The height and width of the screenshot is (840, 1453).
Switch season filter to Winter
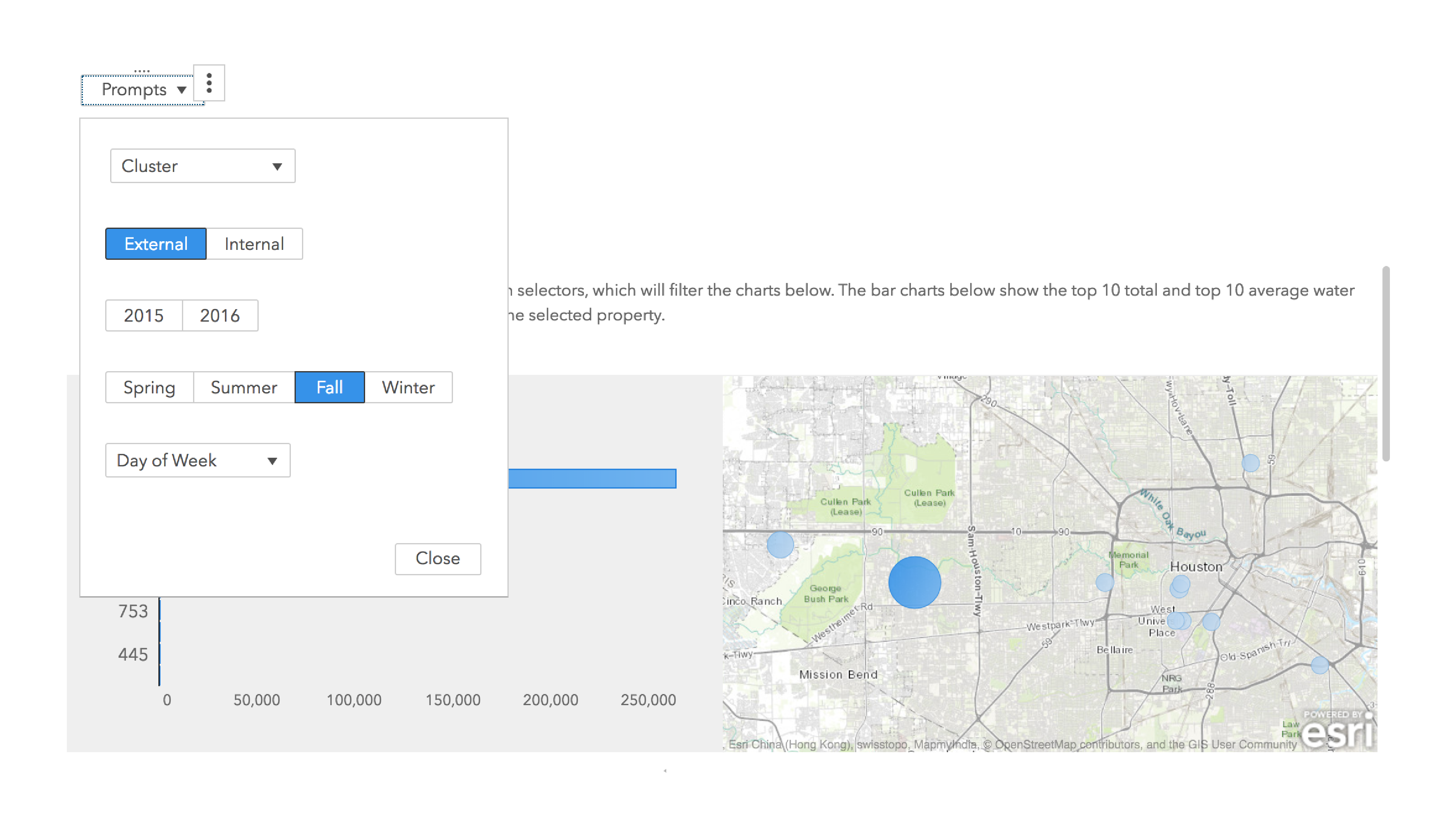pos(408,388)
